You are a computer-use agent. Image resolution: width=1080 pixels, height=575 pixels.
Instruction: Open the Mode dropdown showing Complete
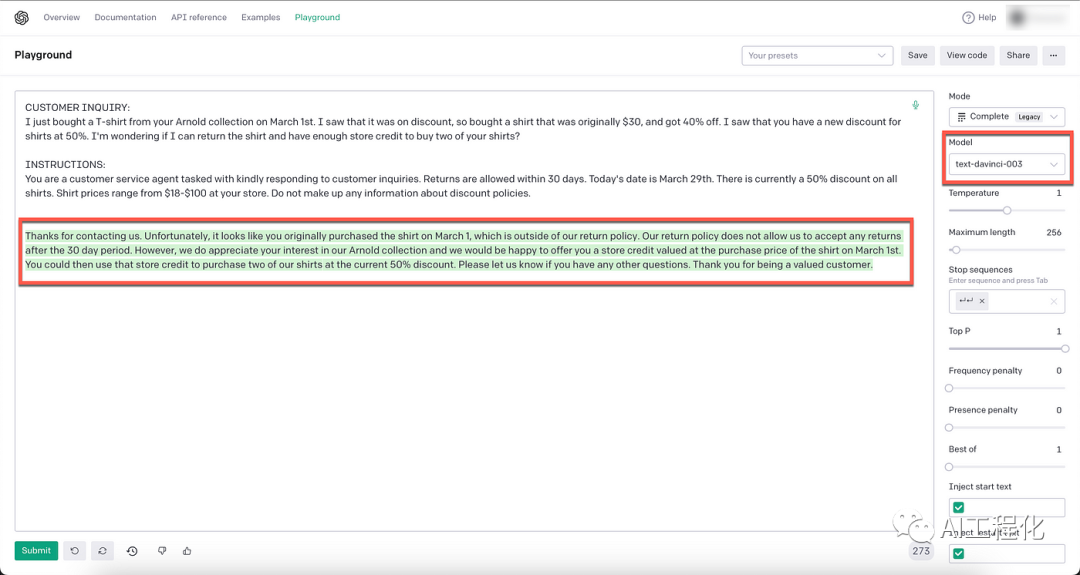(x=1006, y=117)
